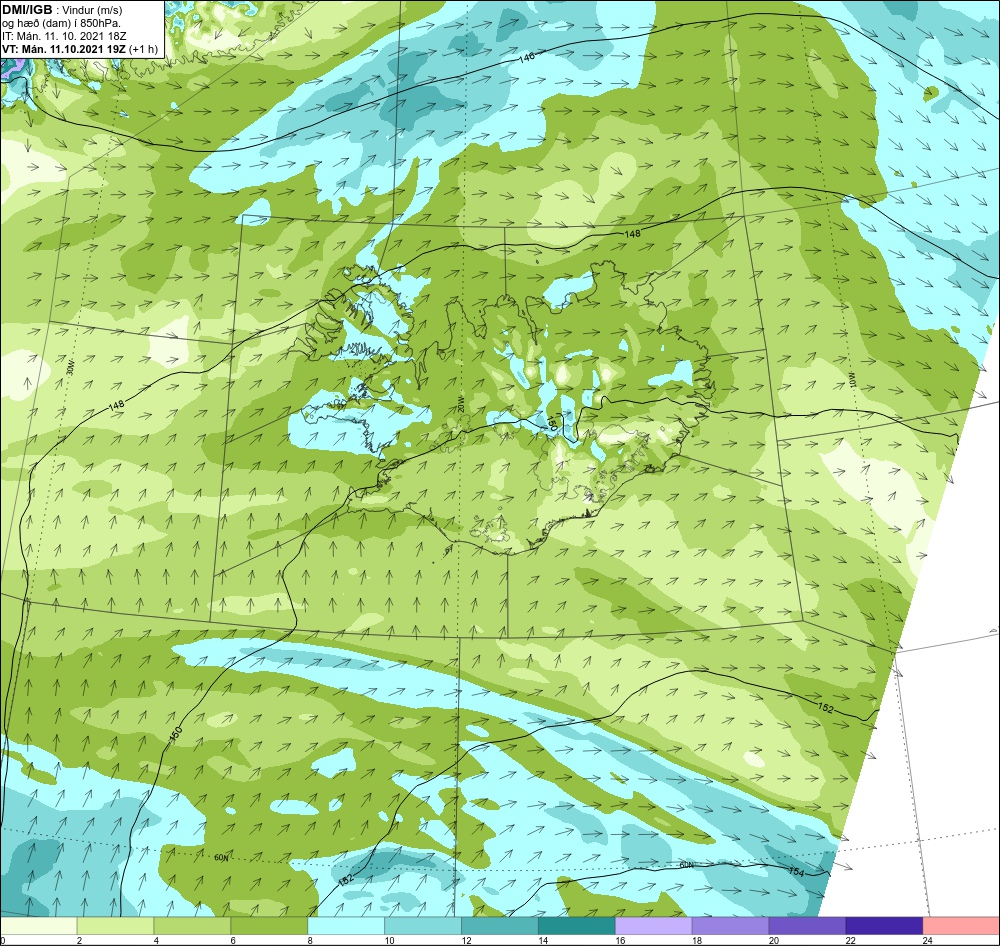Click the 'og hæð (dam) í 850hPa.' line
The width and height of the screenshot is (1000, 946).
[59, 23]
